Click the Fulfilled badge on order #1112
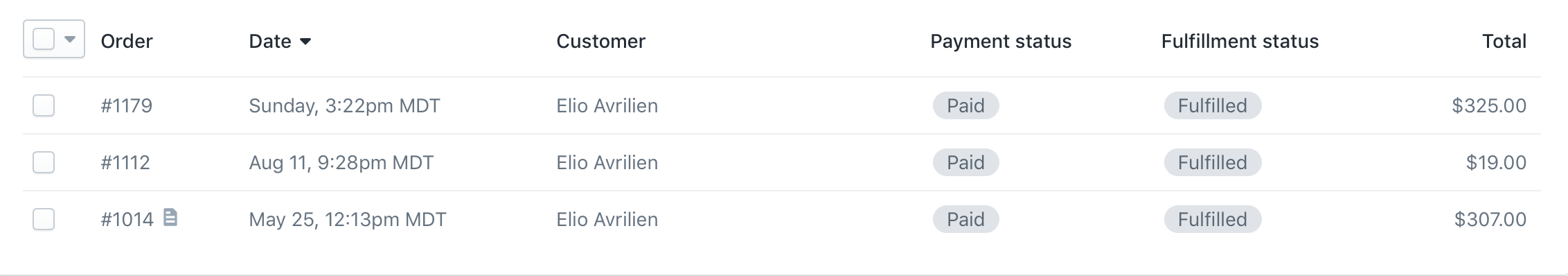 click(1213, 162)
